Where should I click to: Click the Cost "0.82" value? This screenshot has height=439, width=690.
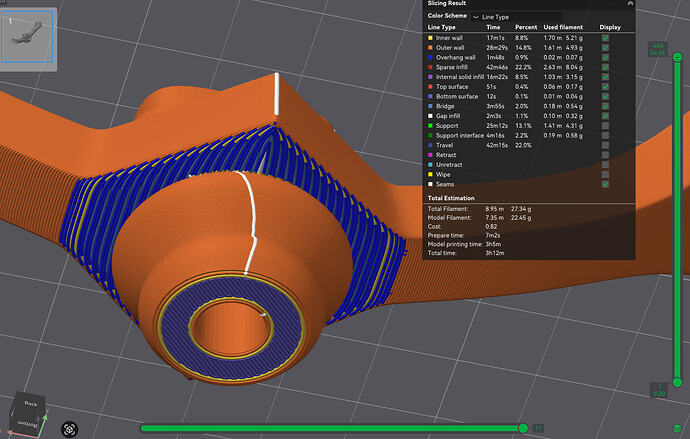491,227
